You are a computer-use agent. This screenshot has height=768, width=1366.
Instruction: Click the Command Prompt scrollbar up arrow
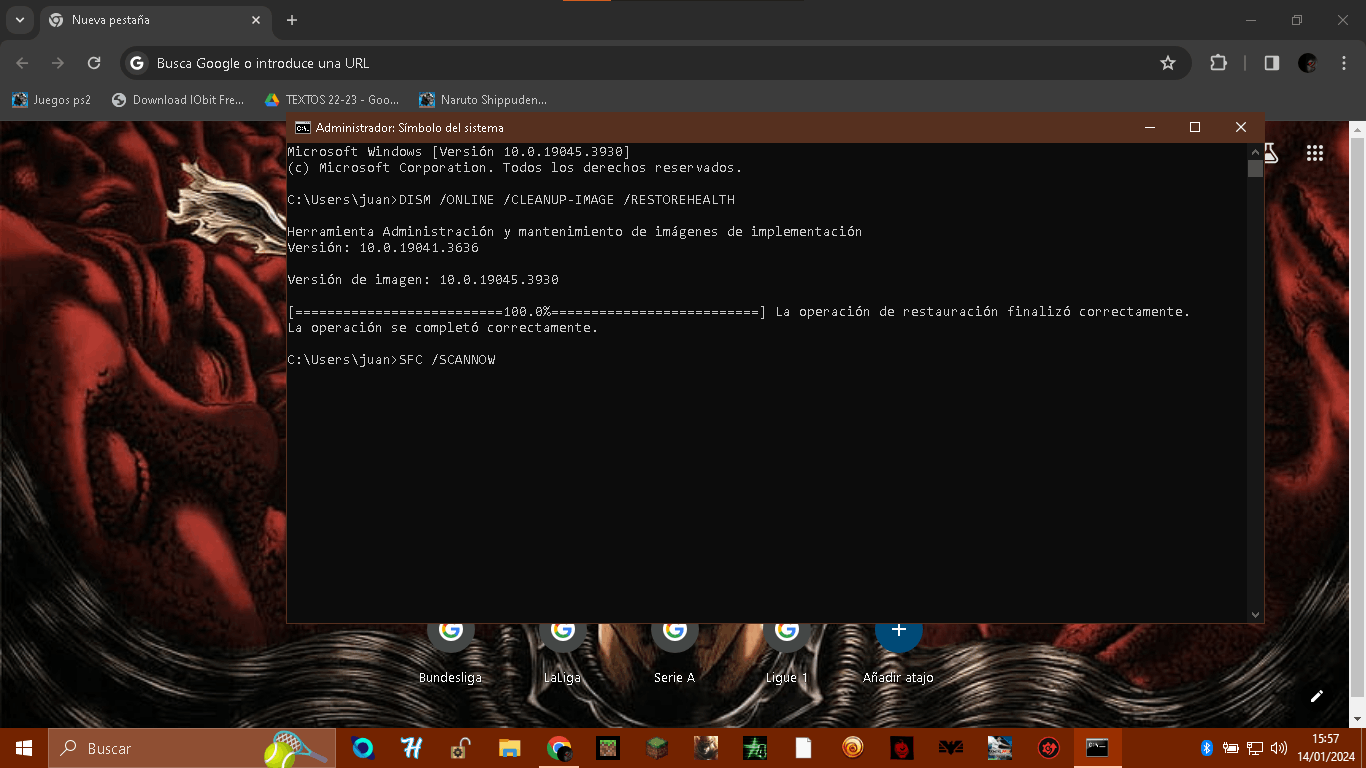click(1255, 151)
